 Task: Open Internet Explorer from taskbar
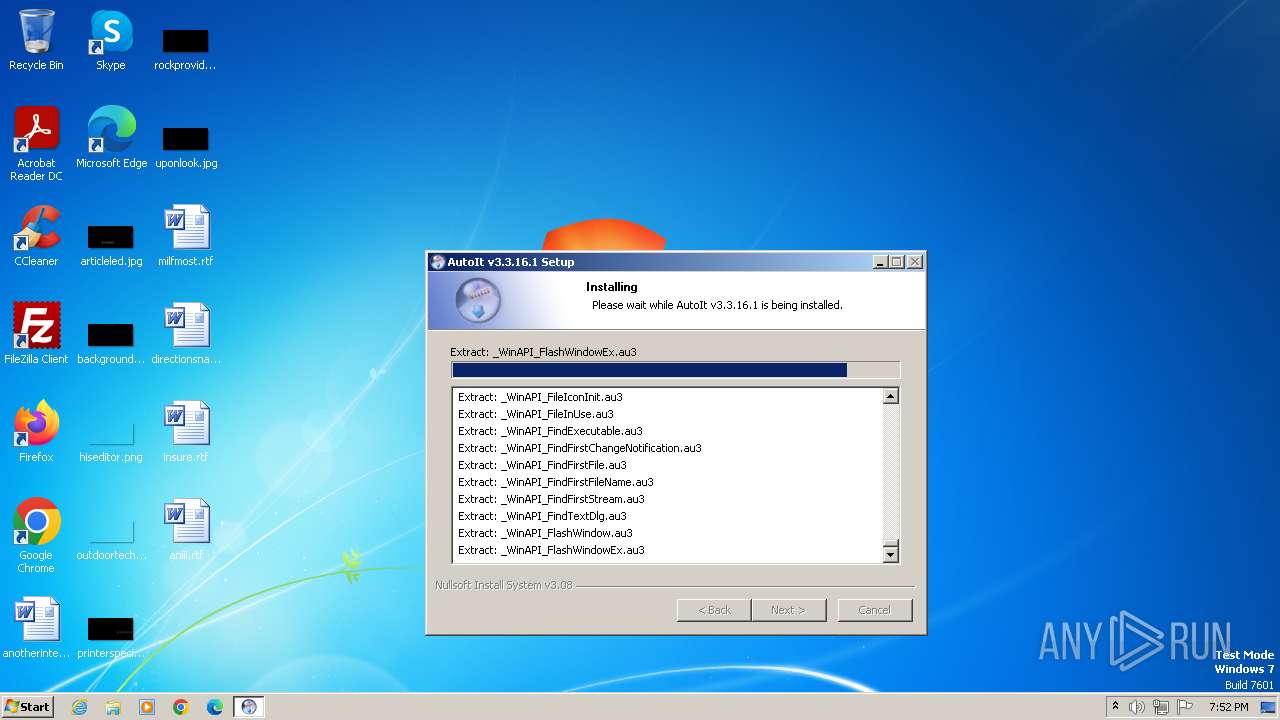click(x=79, y=707)
